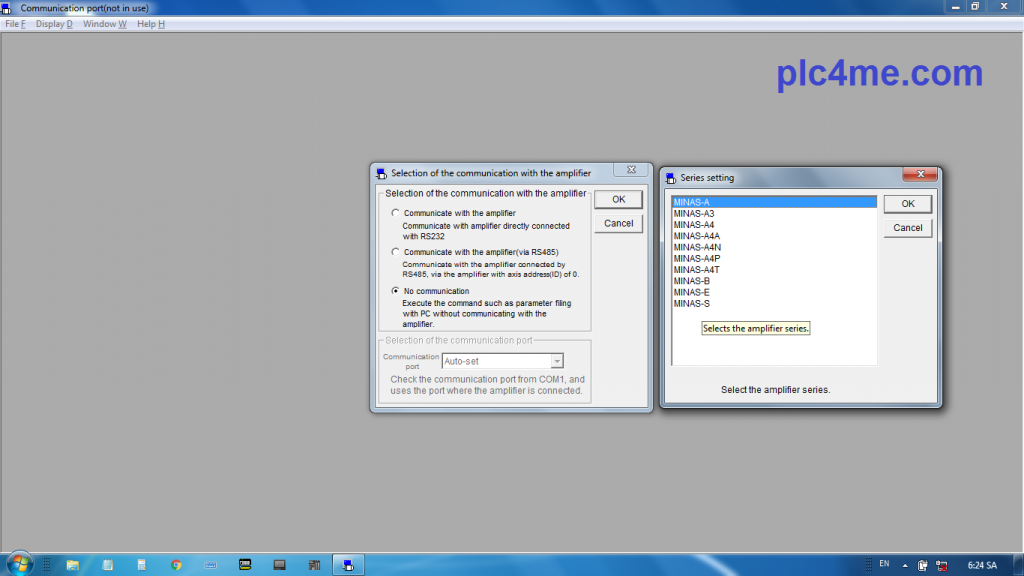The image size is (1024, 576).
Task: Open the Display menu
Action: 54,24
